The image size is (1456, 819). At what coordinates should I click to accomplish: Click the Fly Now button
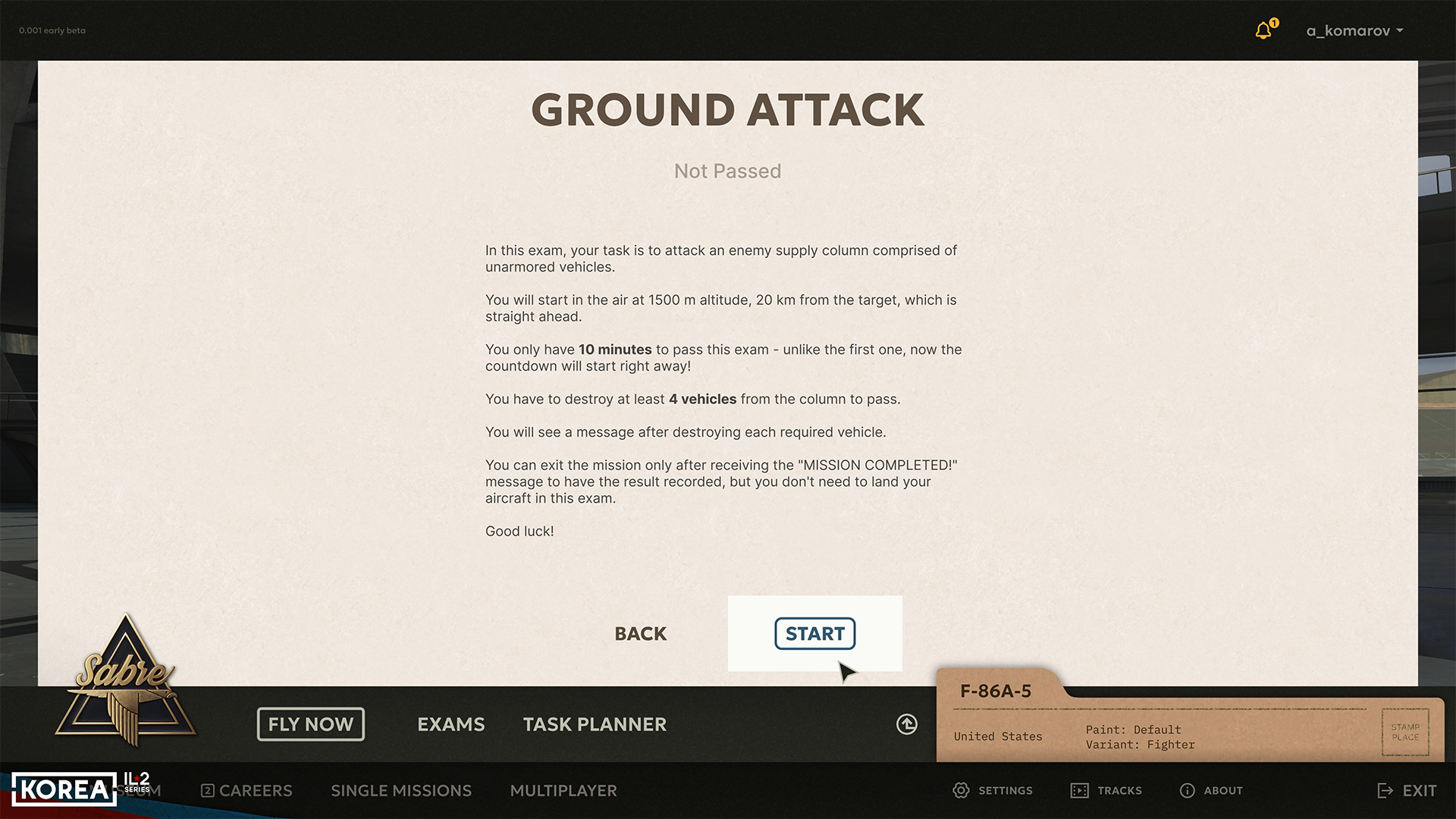tap(311, 724)
